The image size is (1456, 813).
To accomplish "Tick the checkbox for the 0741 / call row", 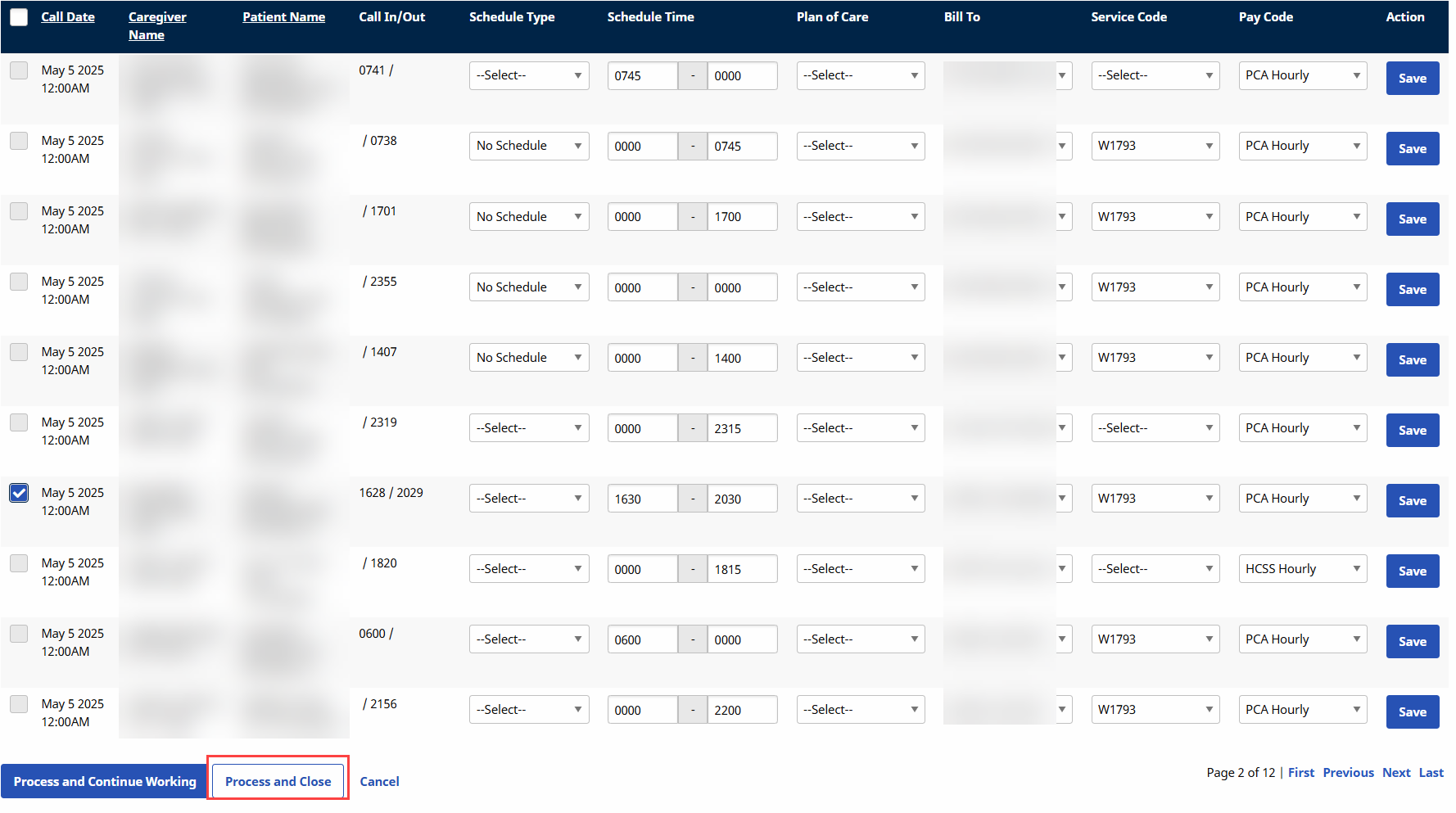I will coord(19,70).
